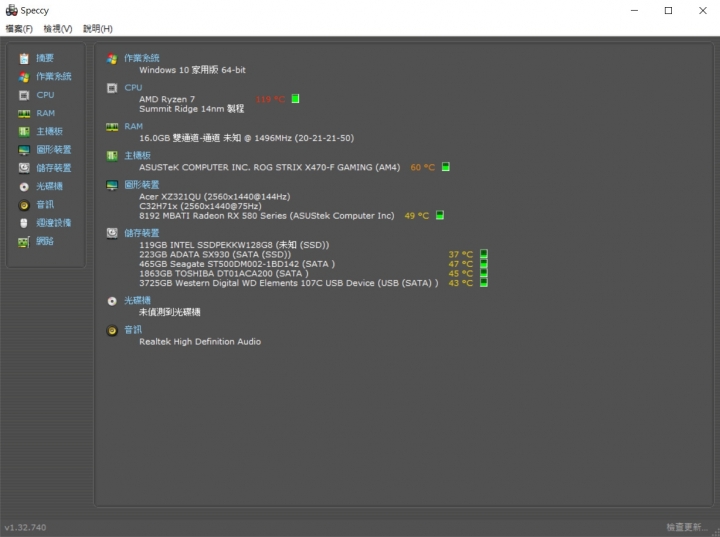Click the green indicator next to ADATA 37 °C
The image size is (720, 537).
(x=484, y=254)
